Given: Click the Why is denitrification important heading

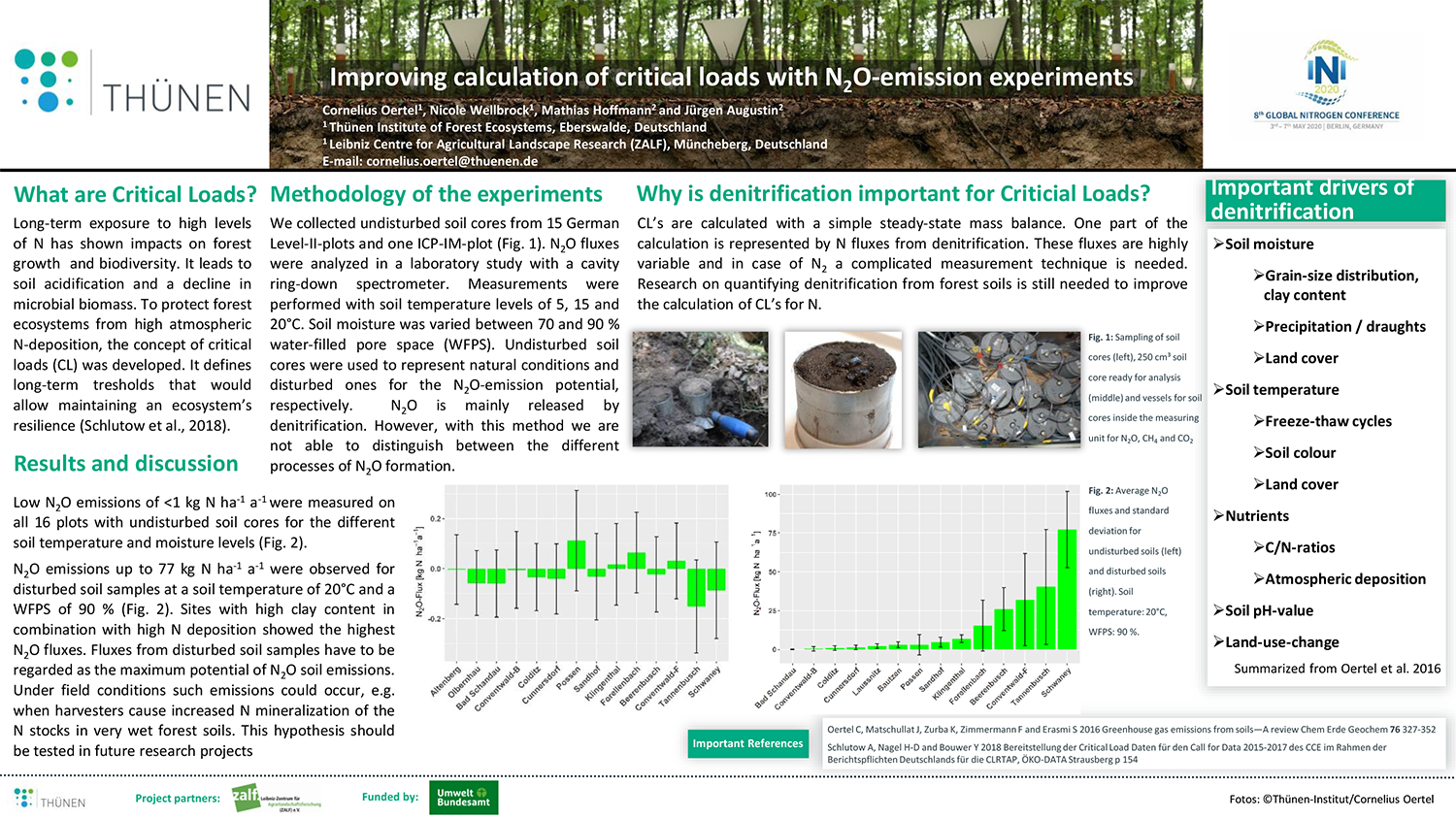Looking at the screenshot, I should pos(893,194).
